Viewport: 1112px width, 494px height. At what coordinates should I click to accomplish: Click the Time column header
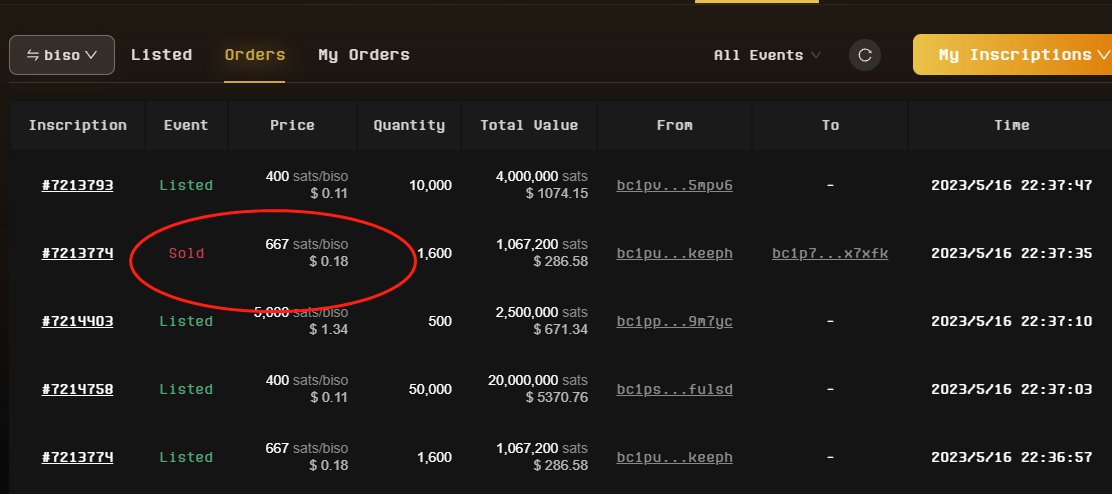point(1011,125)
